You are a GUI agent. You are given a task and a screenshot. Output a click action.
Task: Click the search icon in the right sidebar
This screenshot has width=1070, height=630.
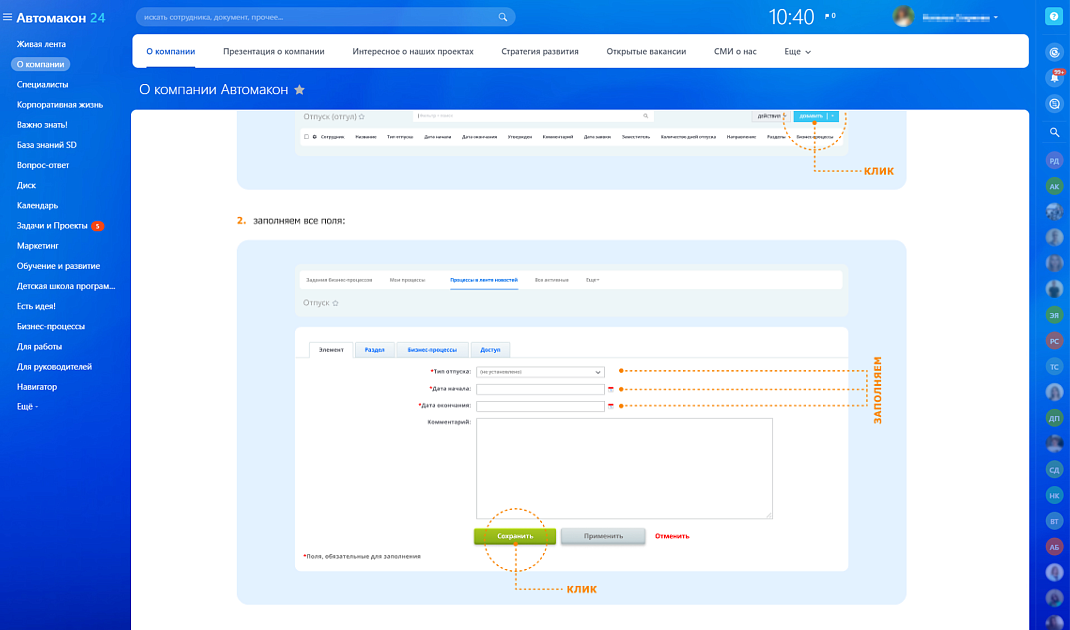(1054, 132)
